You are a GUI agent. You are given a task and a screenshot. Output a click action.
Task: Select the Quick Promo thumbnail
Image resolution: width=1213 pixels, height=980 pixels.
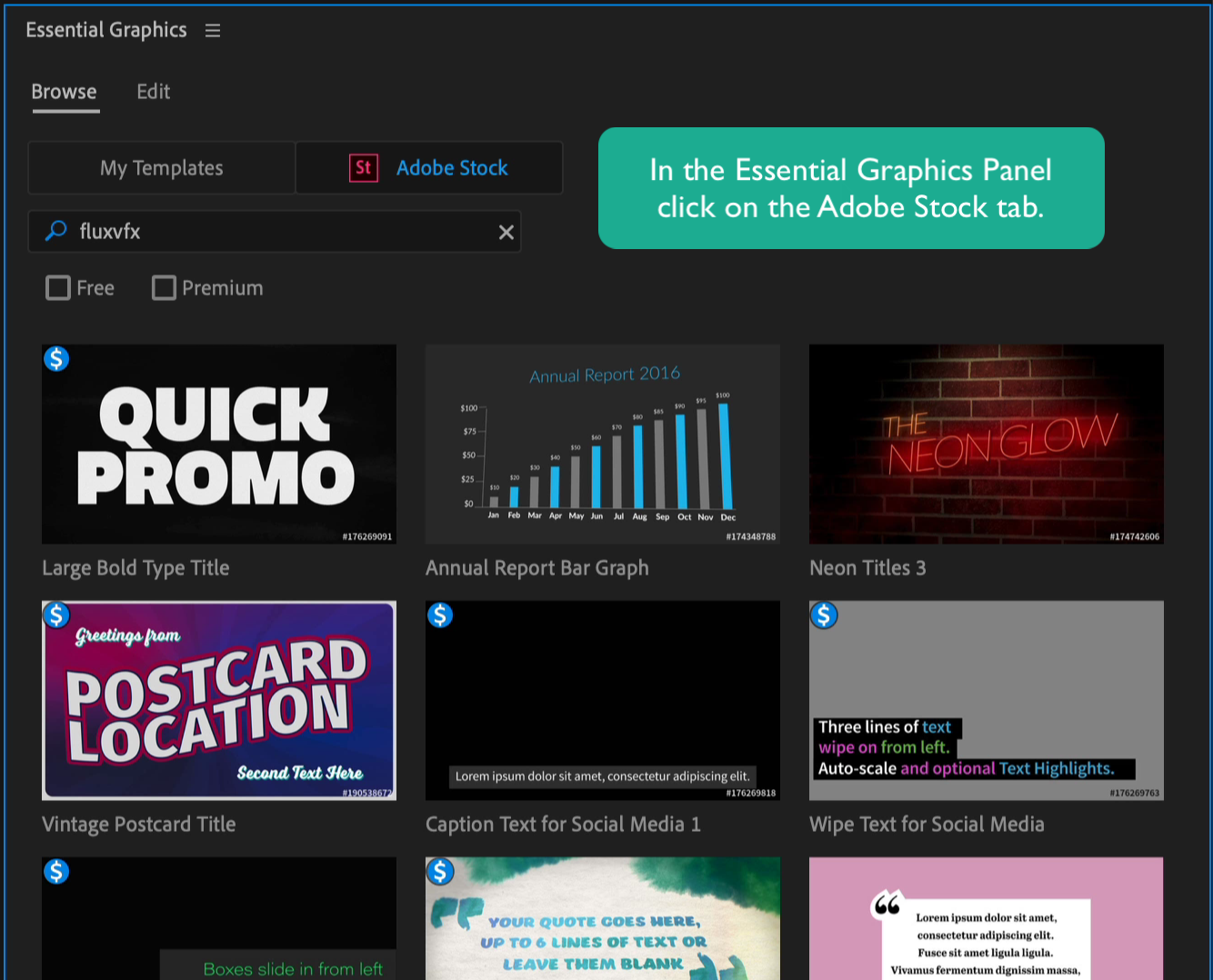(x=219, y=445)
